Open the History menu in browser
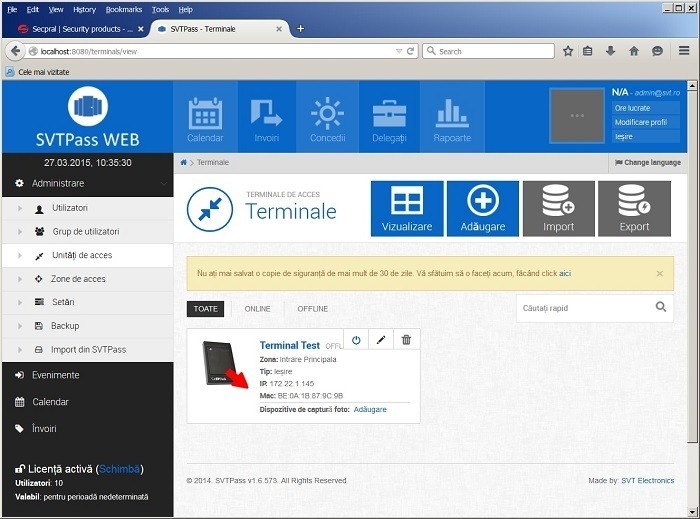The image size is (700, 519). (x=84, y=9)
